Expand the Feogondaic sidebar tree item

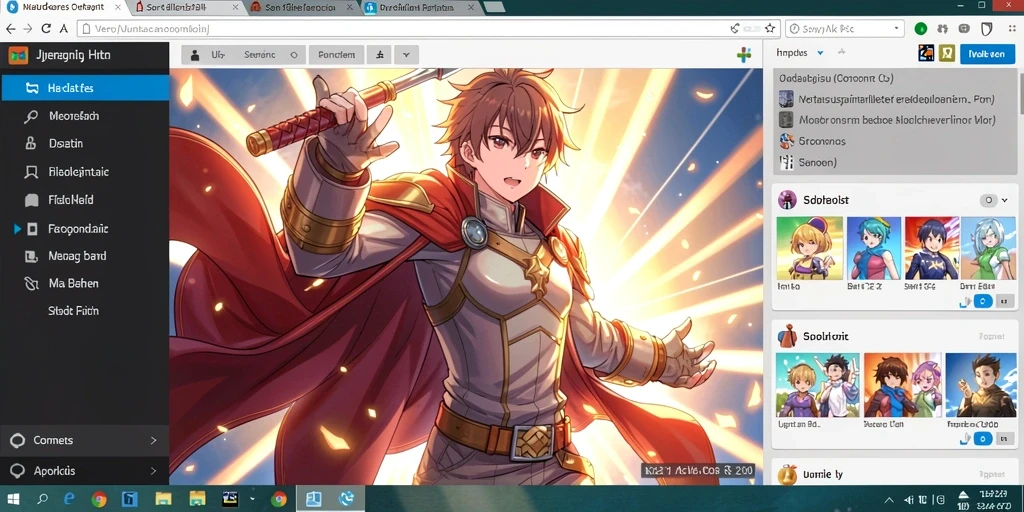coord(18,229)
